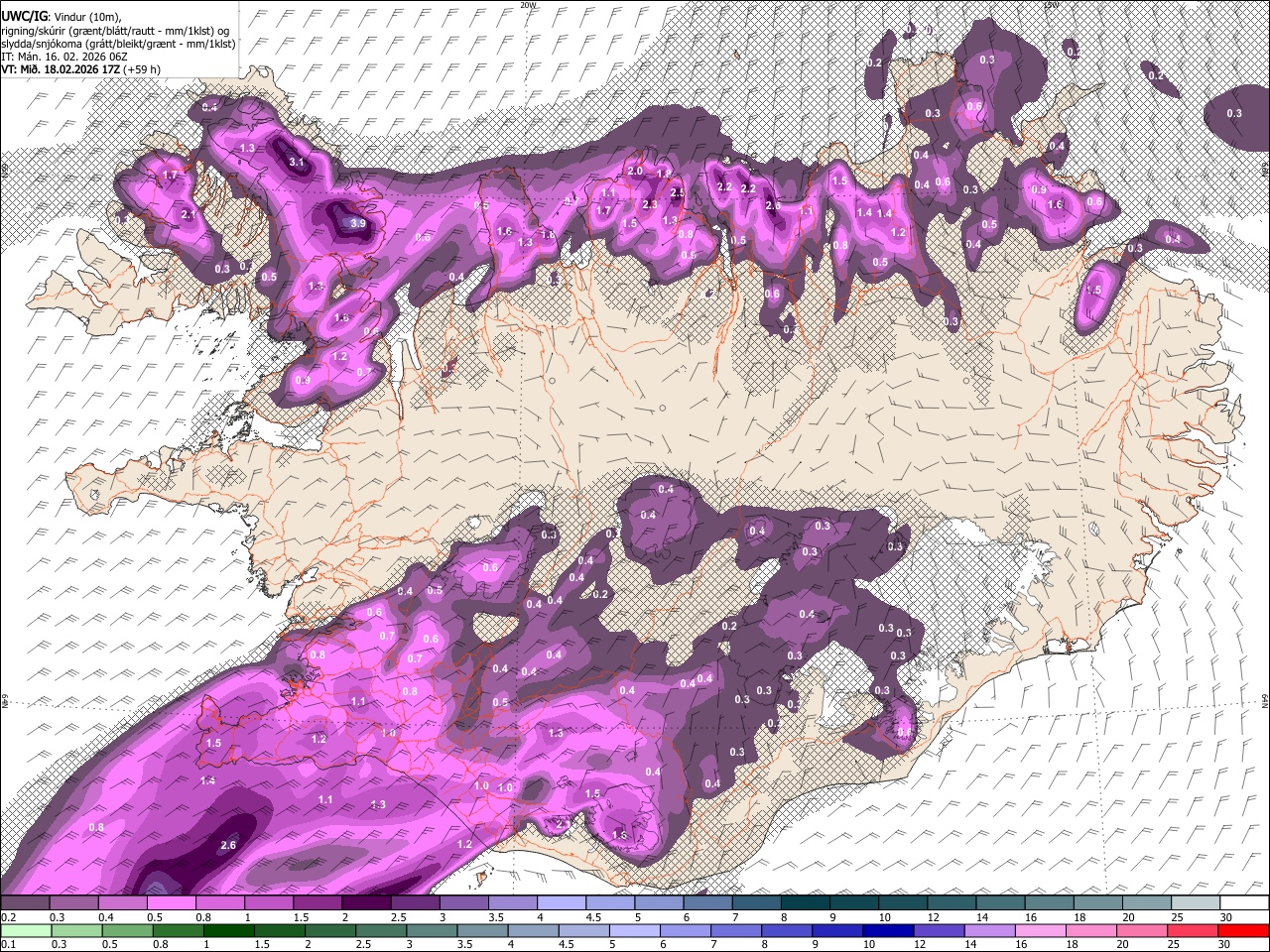Click the darkest green 1 swatch in bottom legend row
The height and width of the screenshot is (952, 1270).
pos(229,931)
